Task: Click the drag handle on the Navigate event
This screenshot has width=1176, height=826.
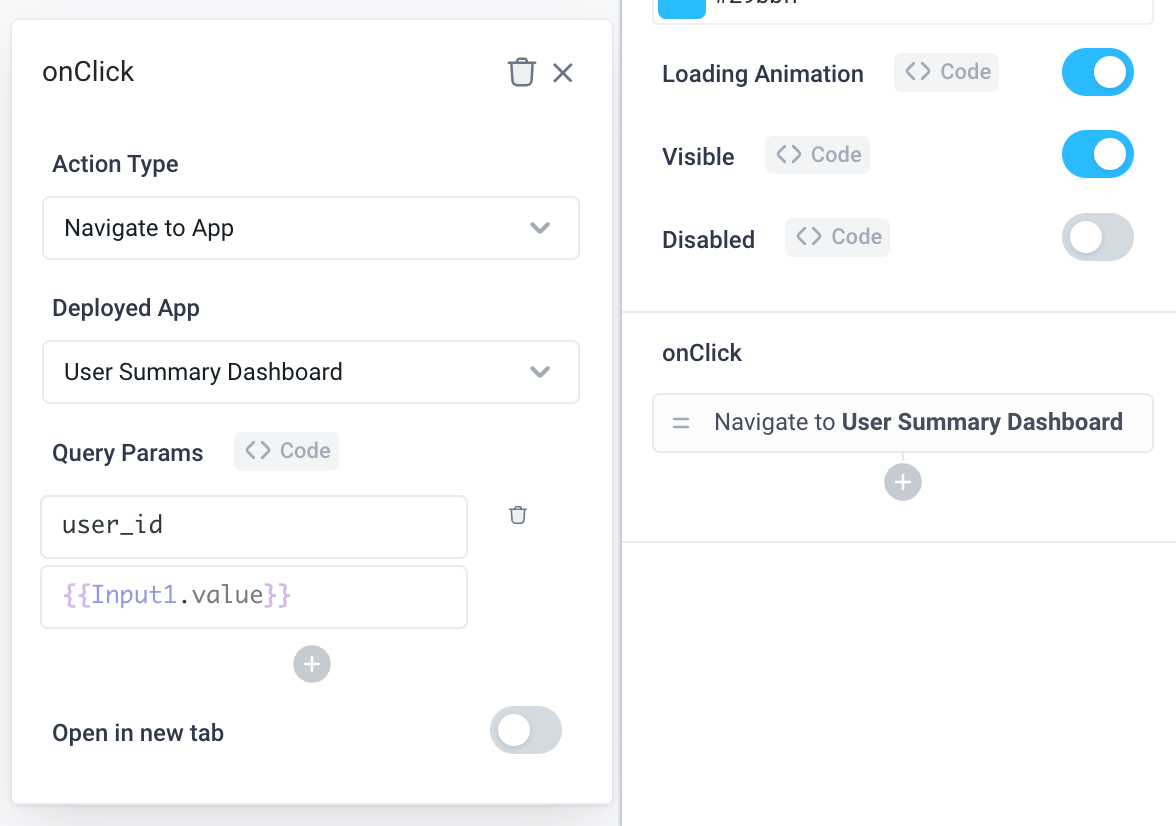Action: [x=681, y=422]
